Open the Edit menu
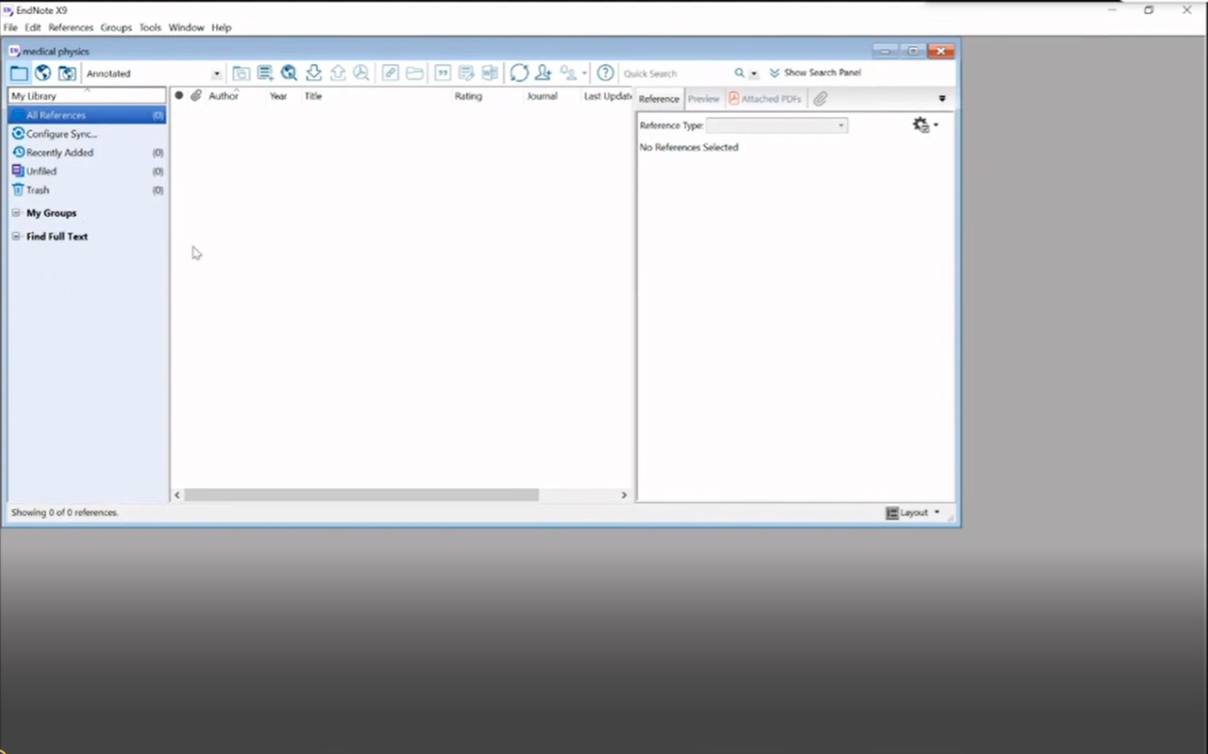Screen dimensions: 1208x754 (33, 28)
